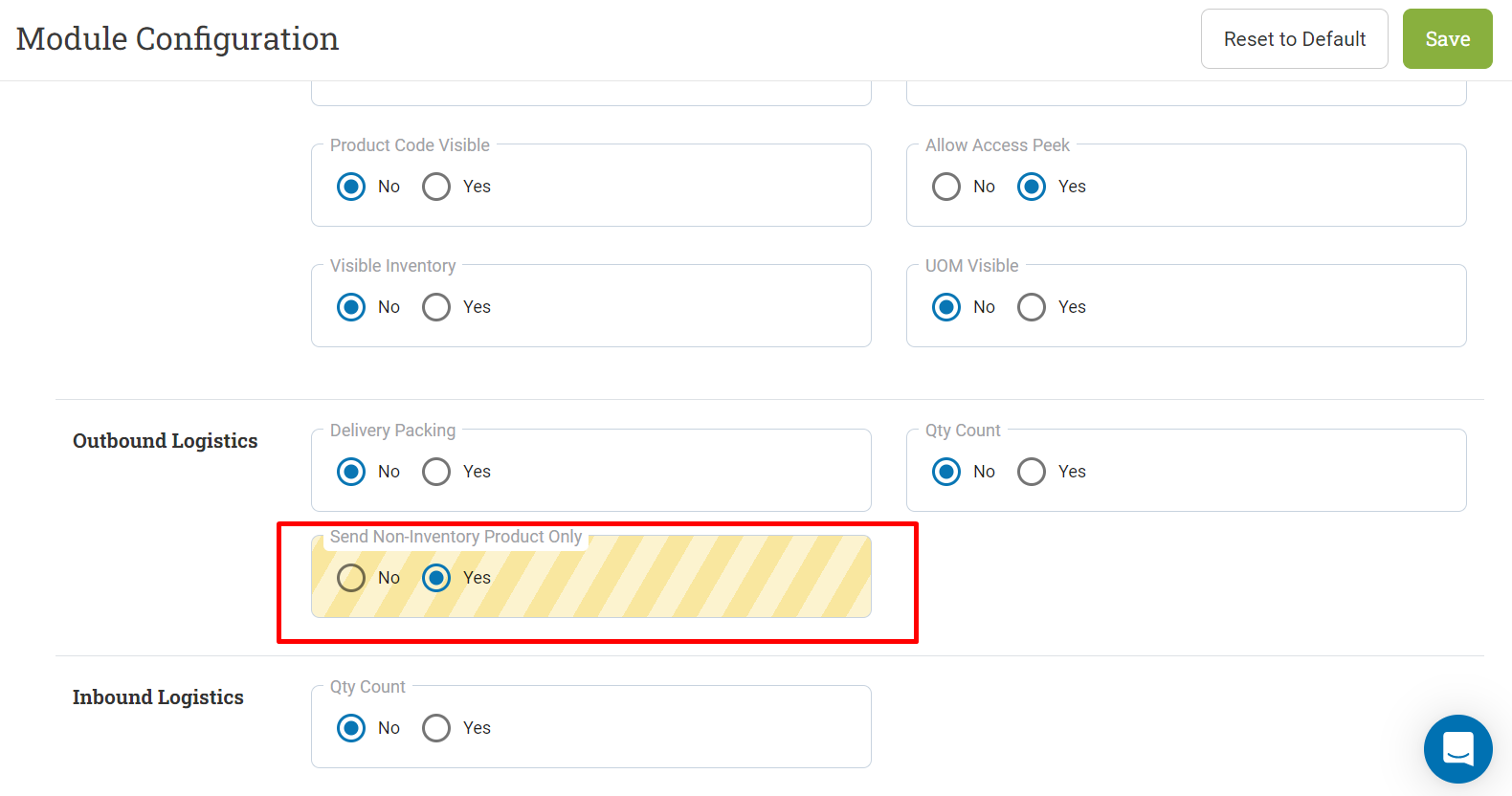This screenshot has height=796, width=1512.
Task: Open the chat support widget icon
Action: [x=1457, y=749]
